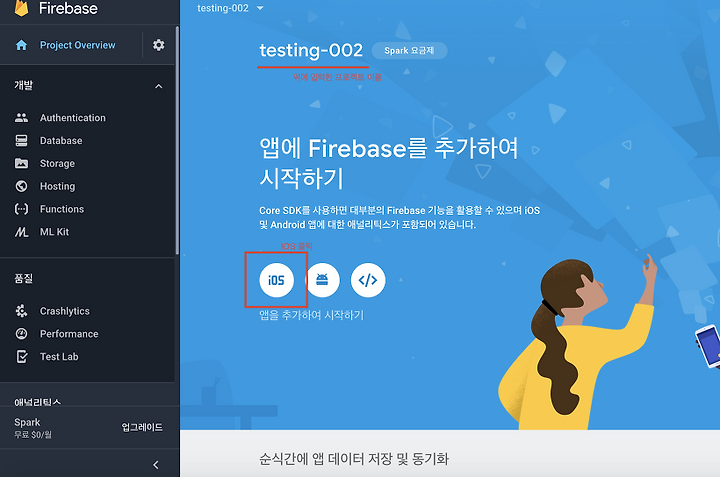Viewport: 720px width, 477px height.
Task: Click the 업그레이드 upgrade button
Action: 142,427
